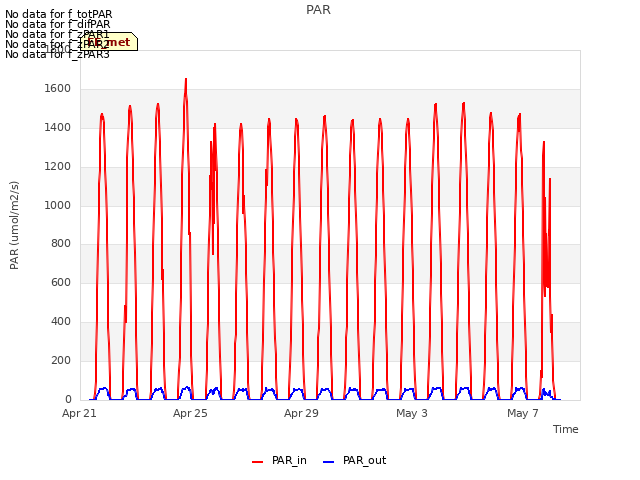The width and height of the screenshot is (640, 480).
Task: Click the PAR chart title
Action: point(318,10)
